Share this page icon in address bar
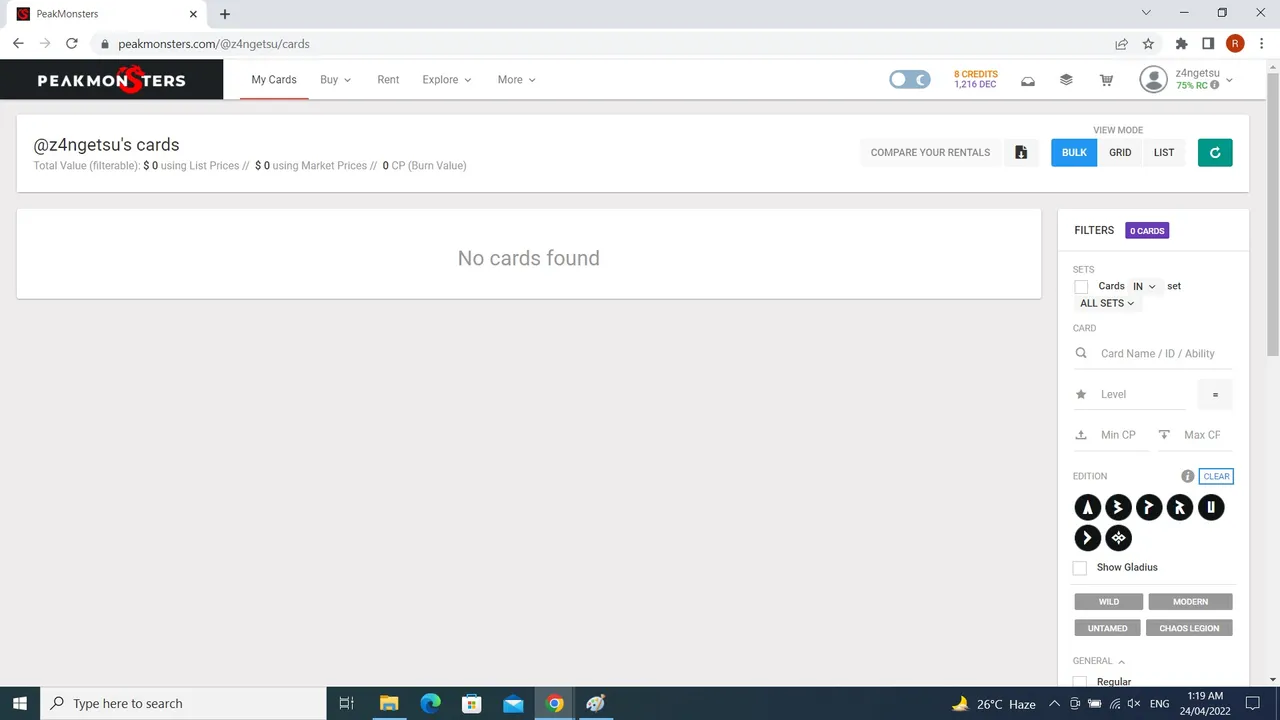1280x720 pixels. (x=1121, y=44)
